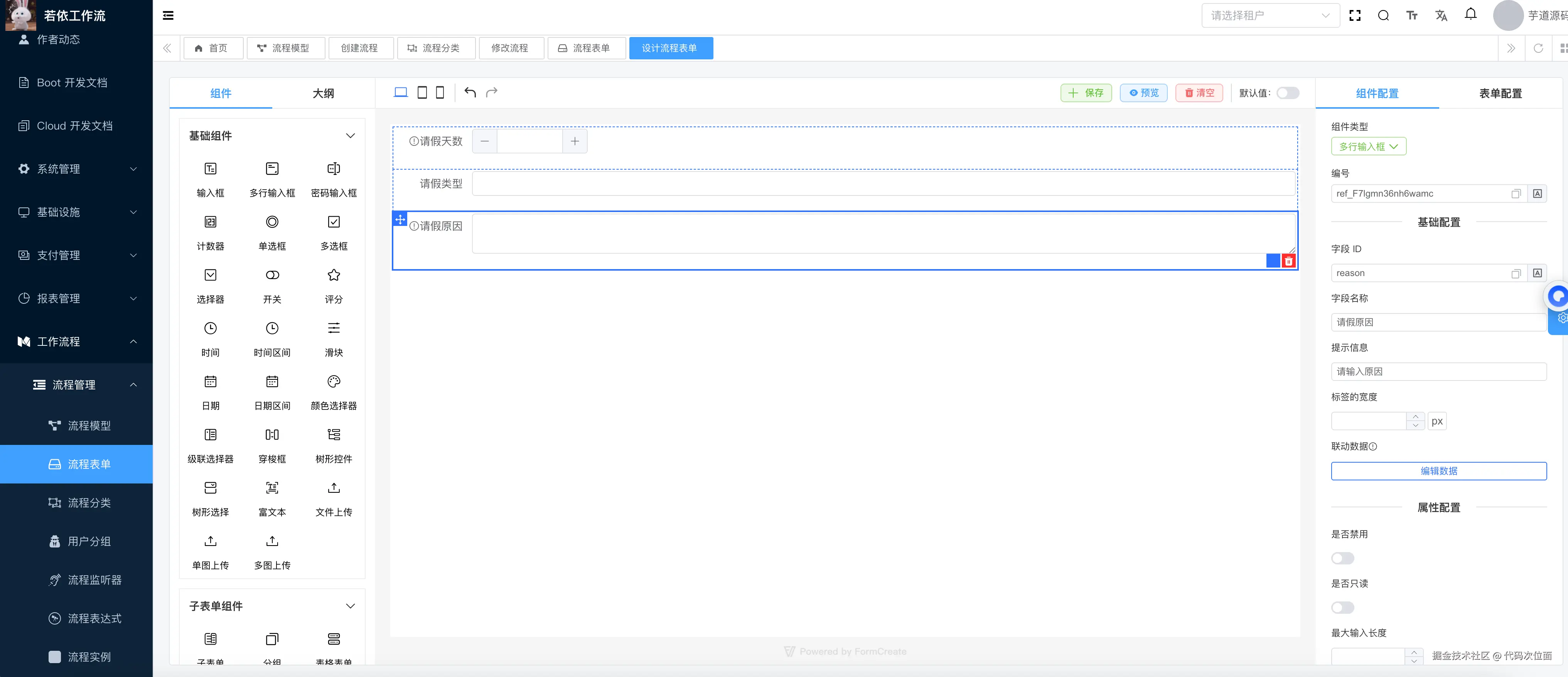1568x677 pixels.
Task: Select the mobile phone preview icon
Action: tap(440, 93)
